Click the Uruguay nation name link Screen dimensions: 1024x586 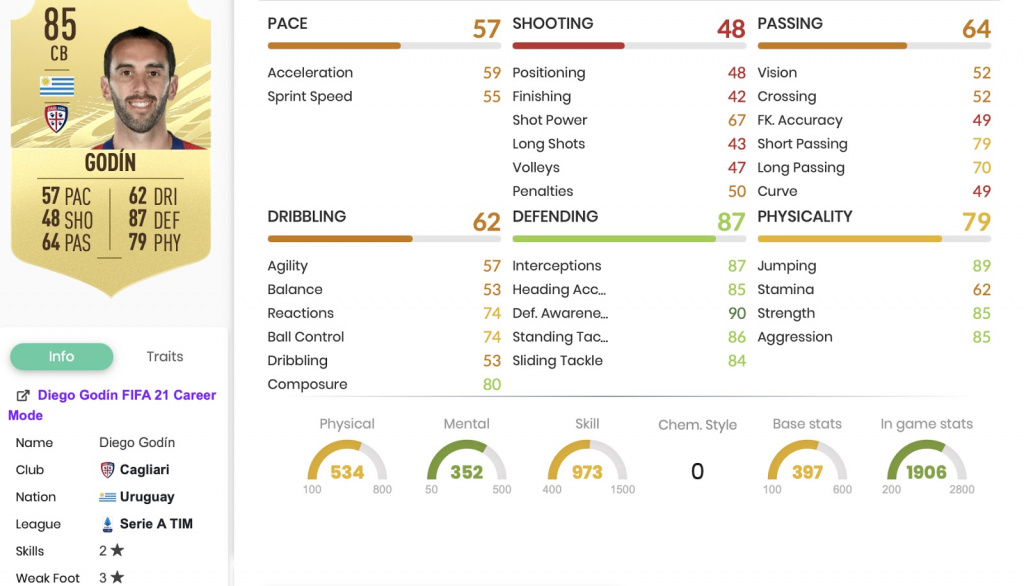147,496
